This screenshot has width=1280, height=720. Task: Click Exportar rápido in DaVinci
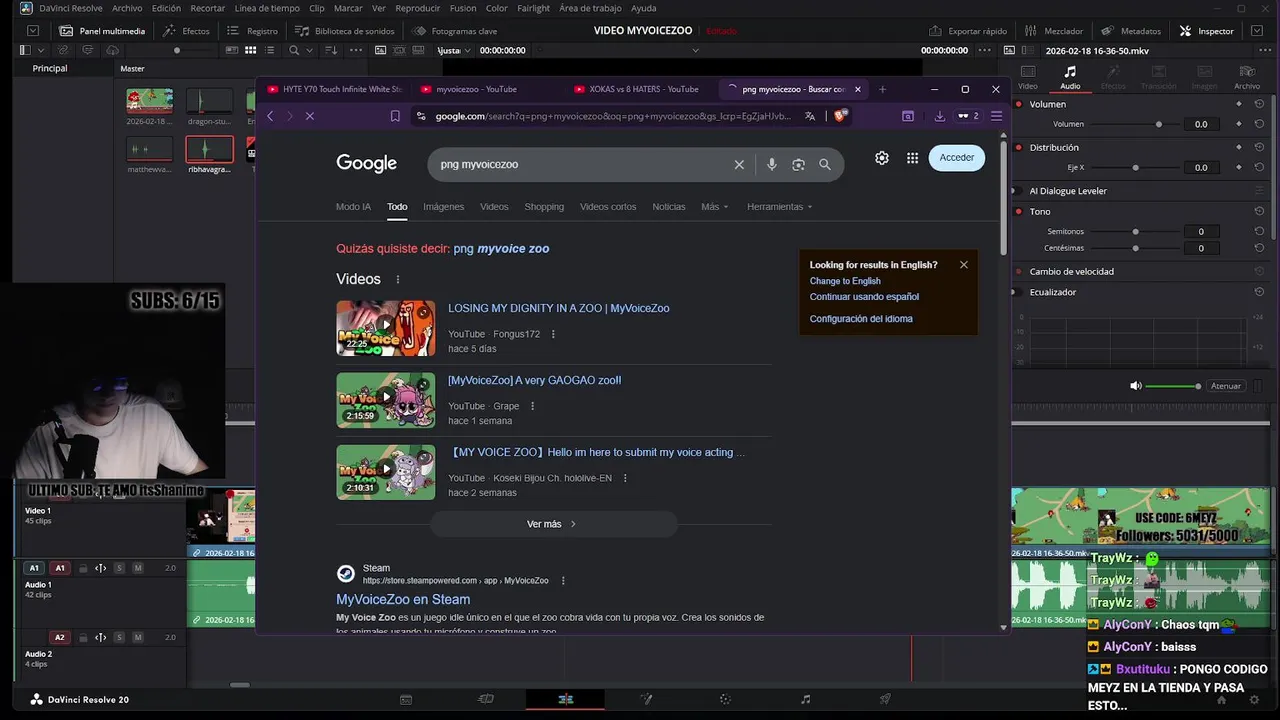pyautogui.click(x=967, y=31)
